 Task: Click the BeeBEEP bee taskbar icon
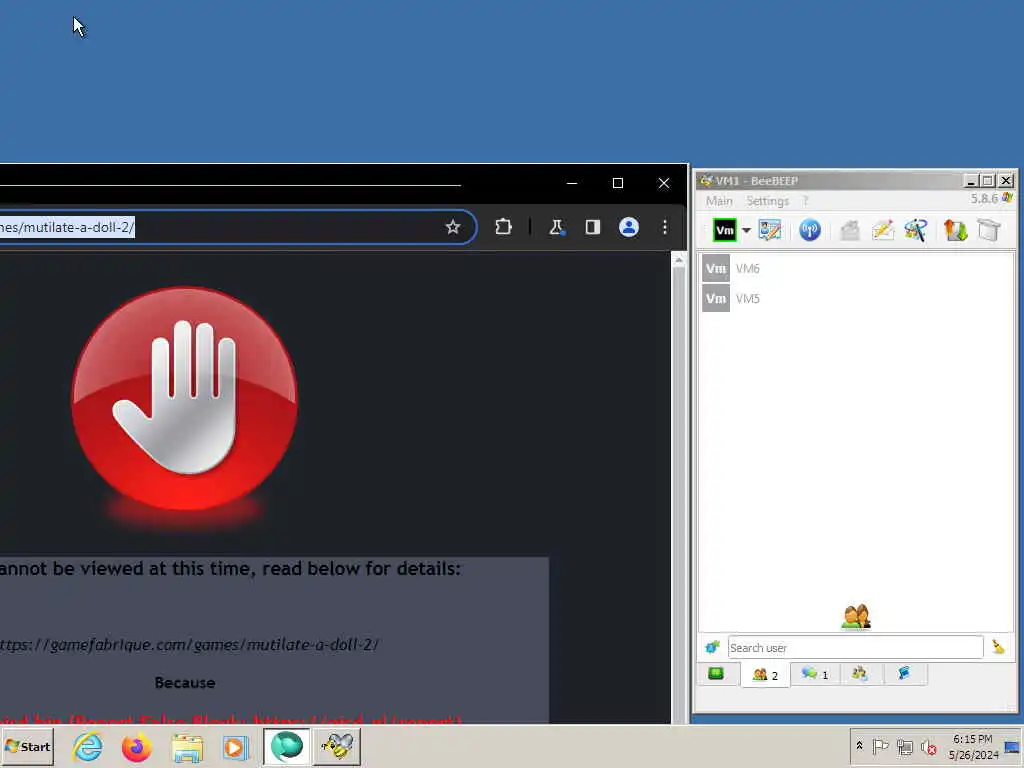pyautogui.click(x=337, y=746)
